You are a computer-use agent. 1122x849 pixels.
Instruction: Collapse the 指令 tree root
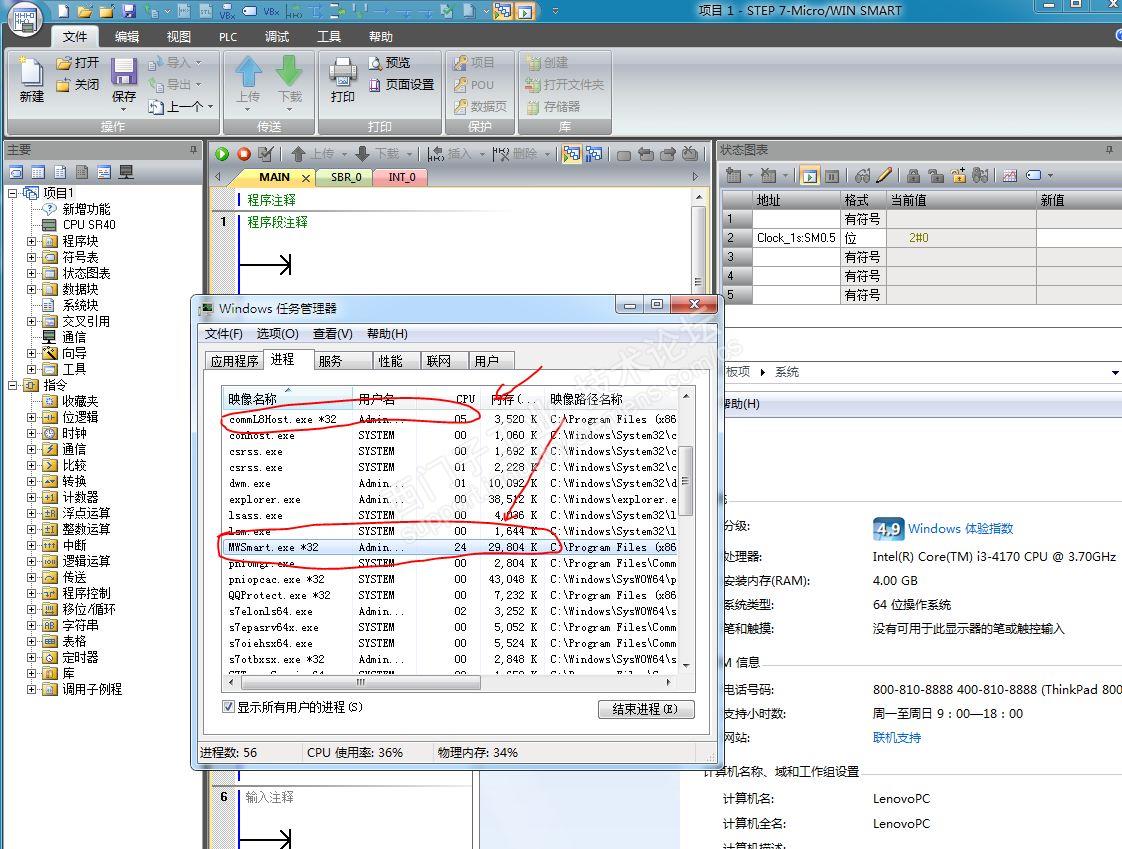tap(13, 385)
